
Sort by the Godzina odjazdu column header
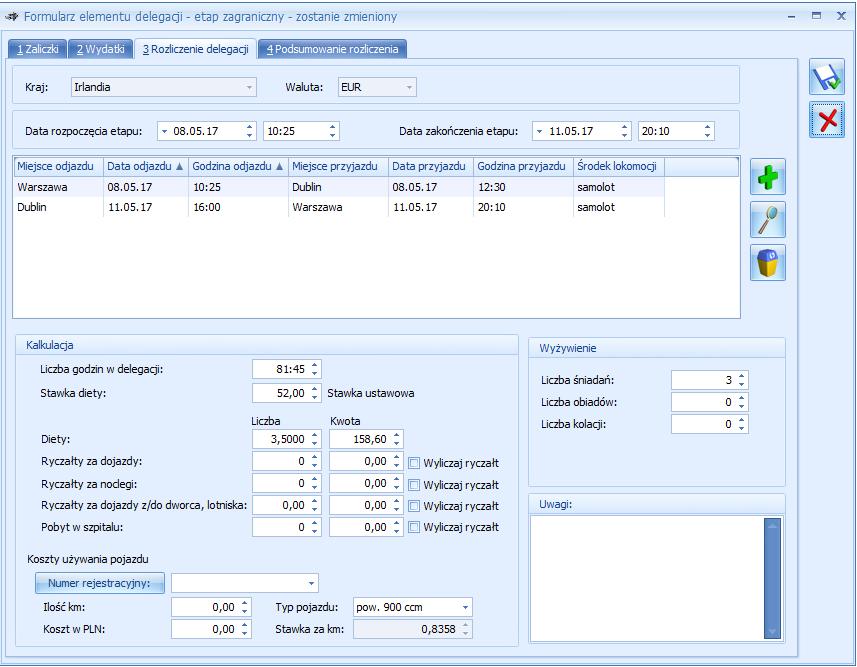(238, 166)
